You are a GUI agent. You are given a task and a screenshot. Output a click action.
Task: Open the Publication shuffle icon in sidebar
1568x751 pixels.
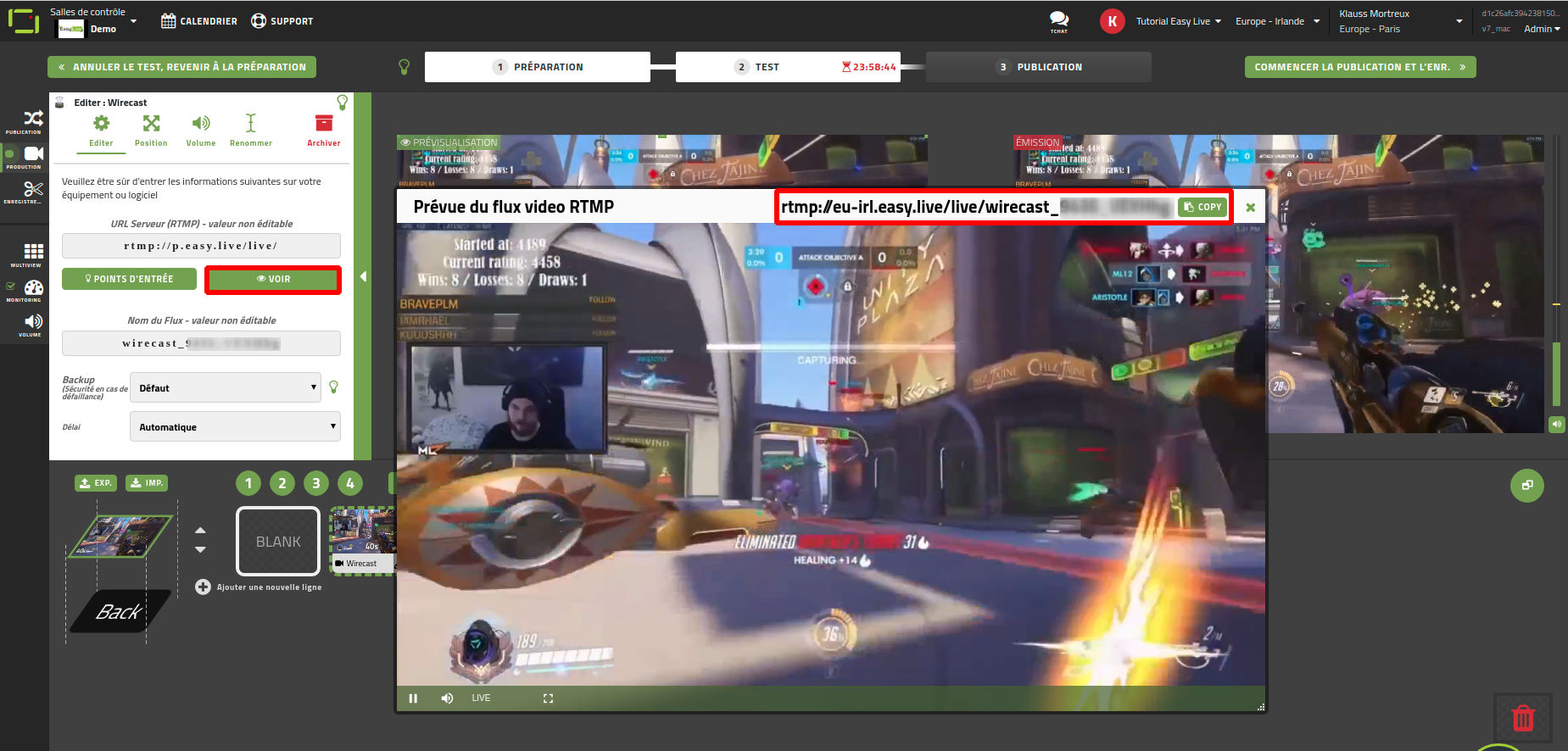point(33,119)
